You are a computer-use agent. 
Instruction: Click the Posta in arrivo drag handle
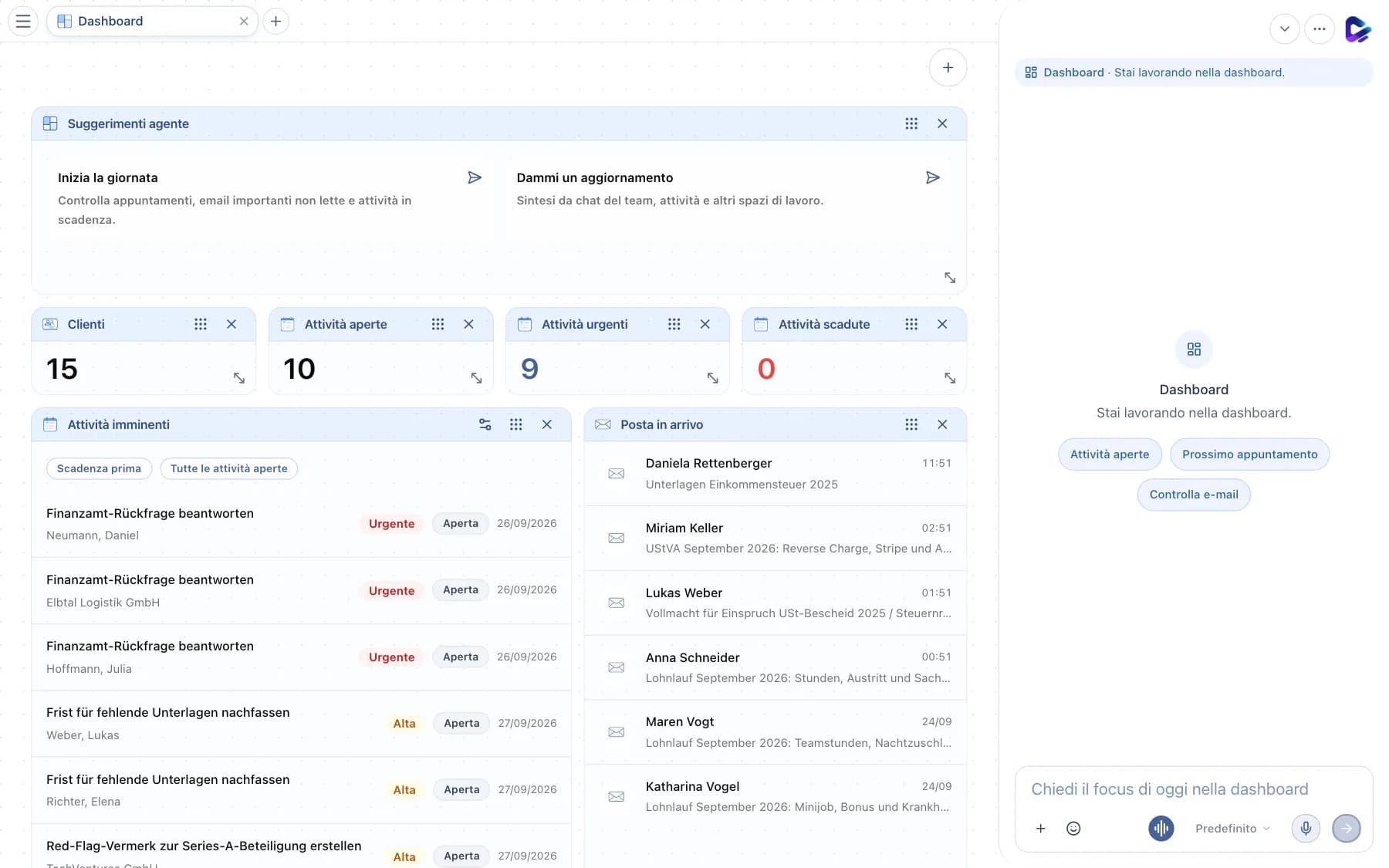(911, 424)
